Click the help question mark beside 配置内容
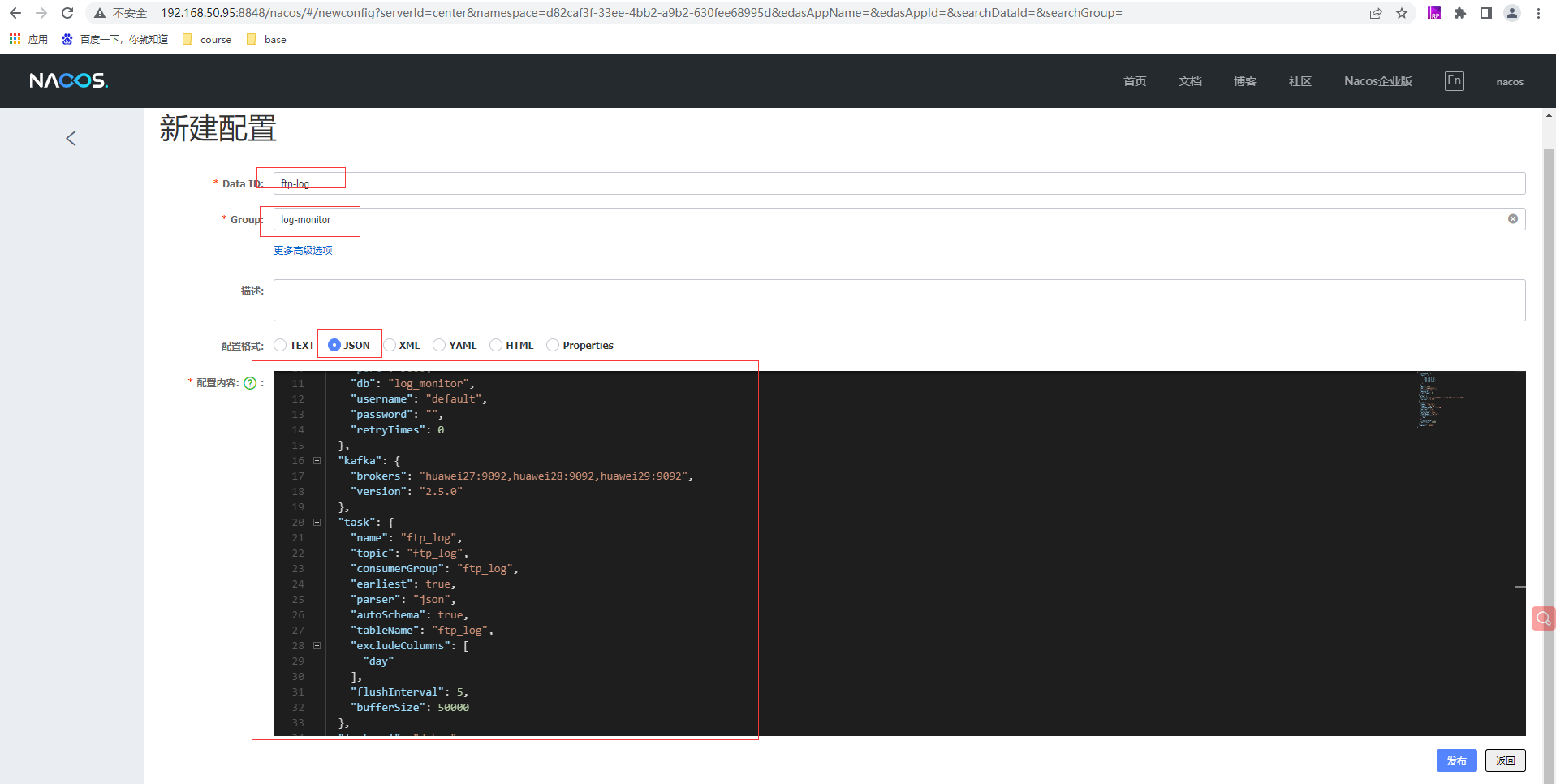Viewport: 1556px width, 784px height. click(250, 383)
